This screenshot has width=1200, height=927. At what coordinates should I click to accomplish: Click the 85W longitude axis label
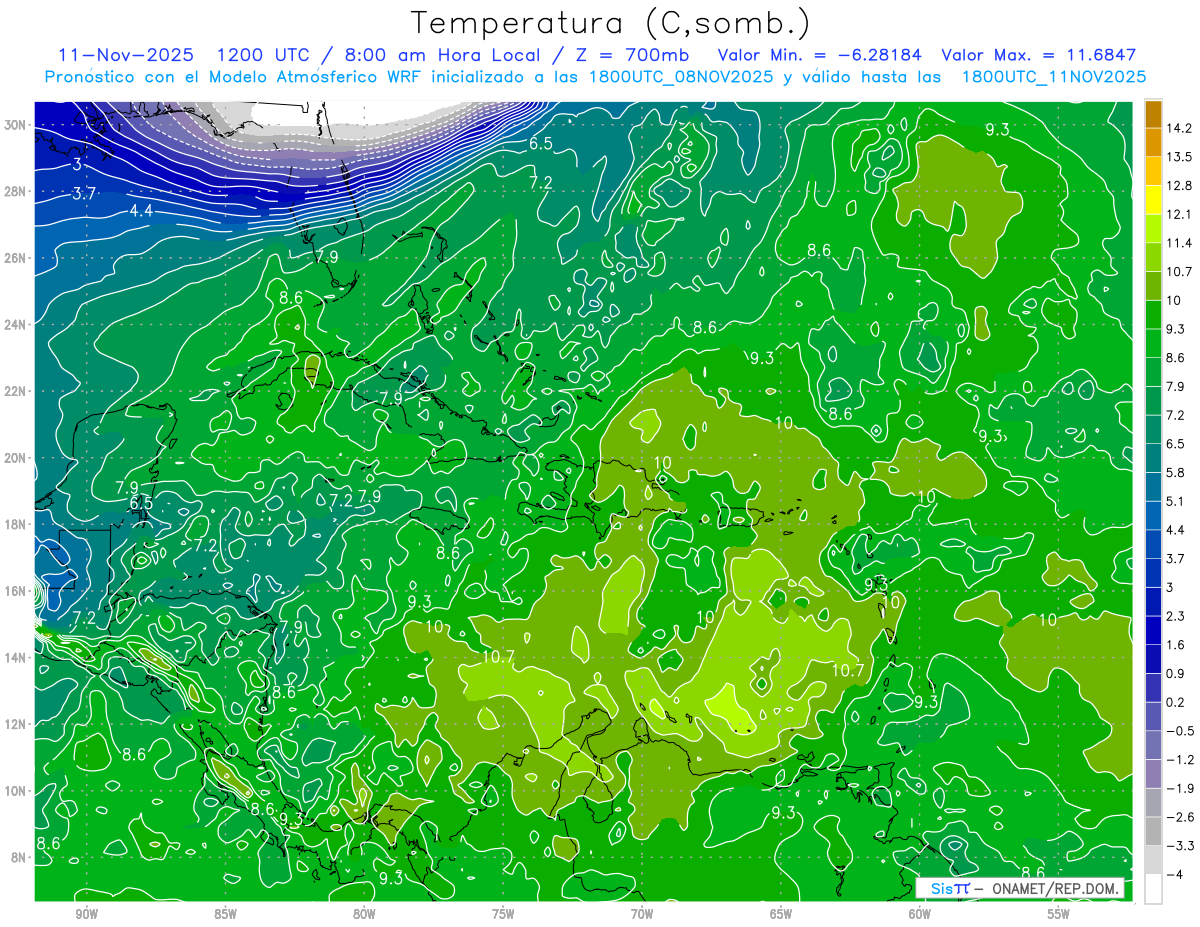(x=225, y=914)
